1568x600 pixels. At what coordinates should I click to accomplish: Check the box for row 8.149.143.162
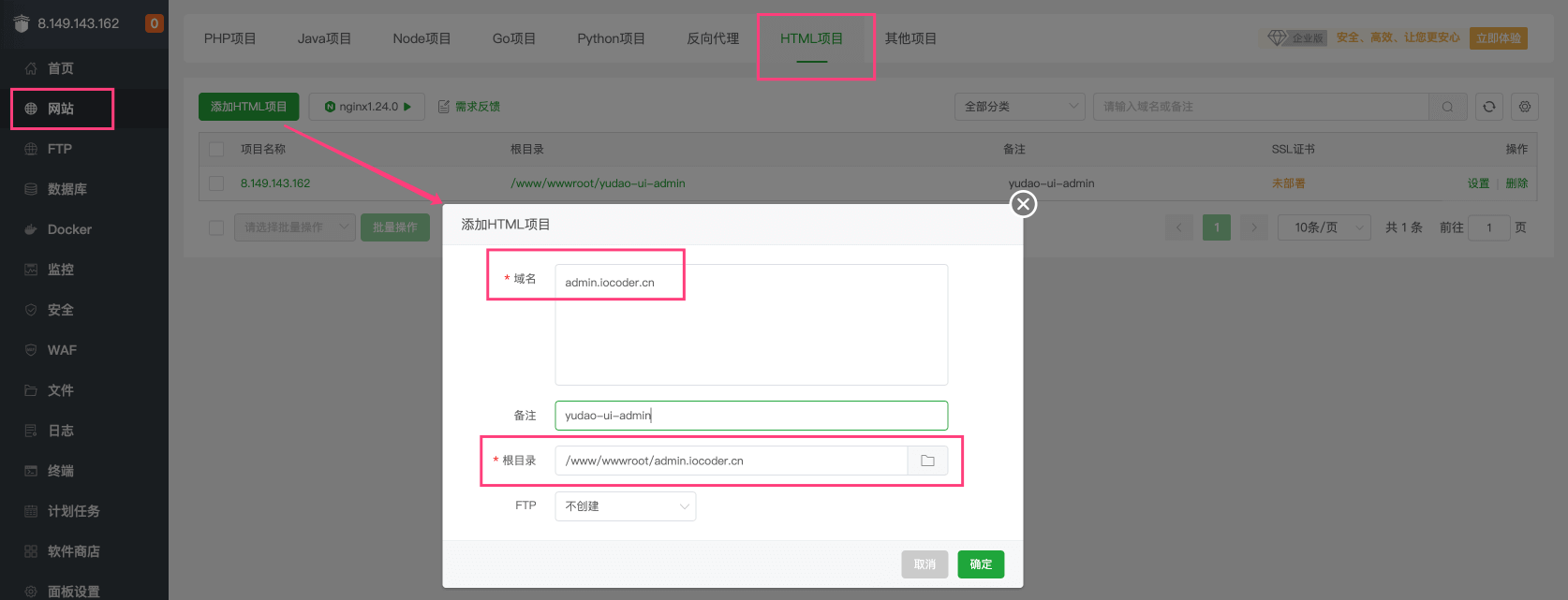point(216,183)
